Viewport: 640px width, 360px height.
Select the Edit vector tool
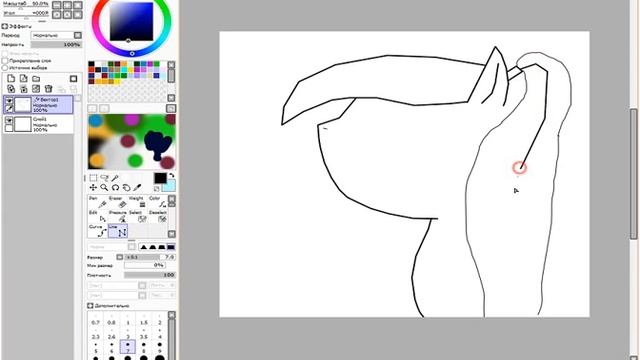pos(98,216)
